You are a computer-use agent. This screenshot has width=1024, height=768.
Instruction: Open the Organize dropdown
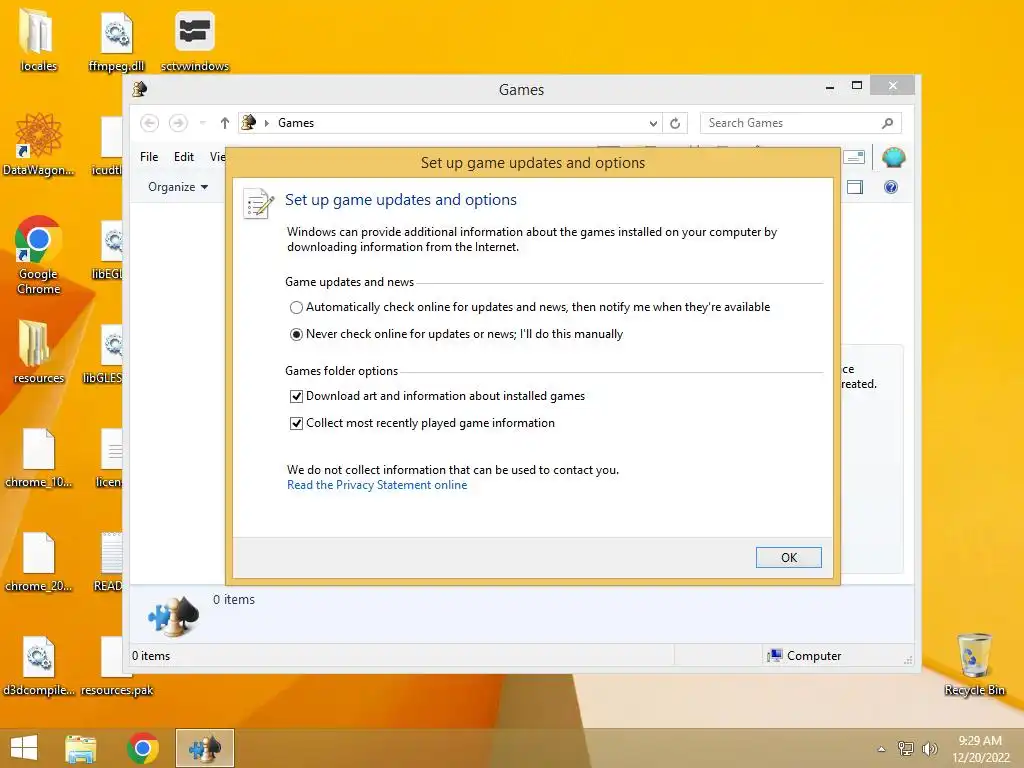click(x=178, y=187)
